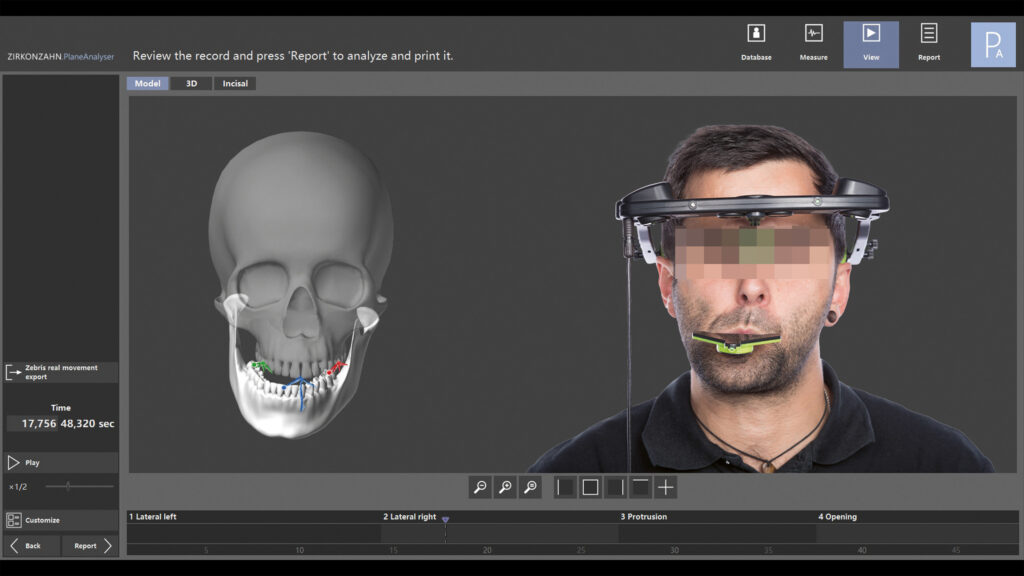Select the Model tab

[x=147, y=84]
